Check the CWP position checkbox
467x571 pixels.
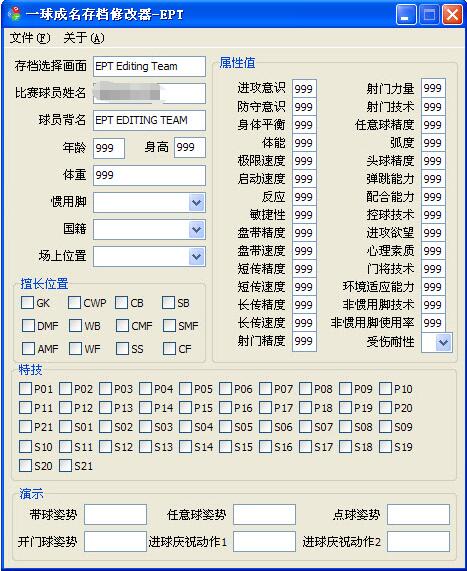74,303
